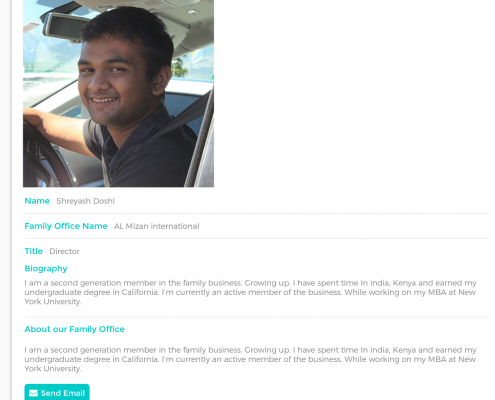Select the About our Family Office heading
495x400 pixels.
click(x=75, y=329)
